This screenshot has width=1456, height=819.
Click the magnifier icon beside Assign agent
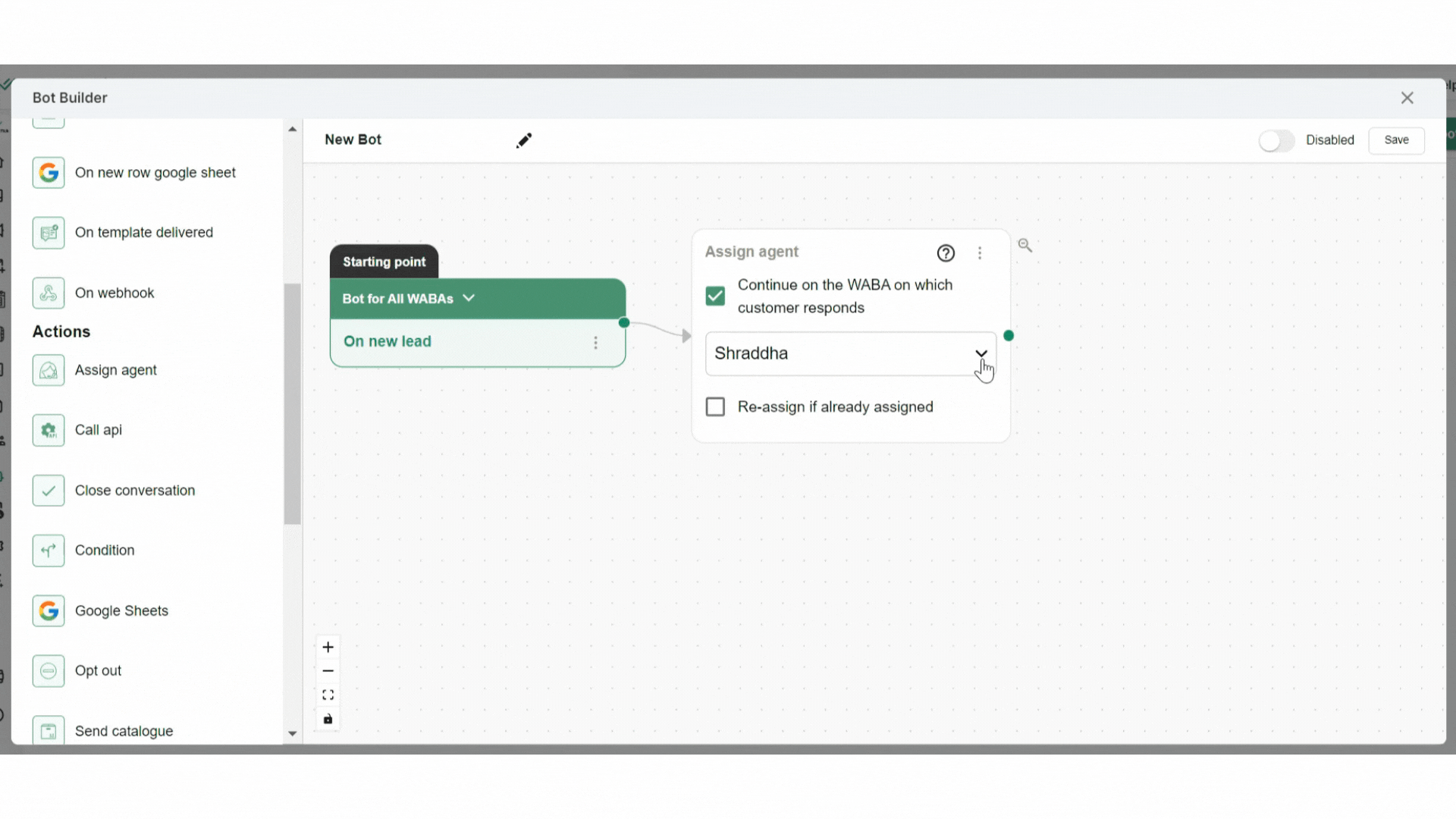point(1025,245)
